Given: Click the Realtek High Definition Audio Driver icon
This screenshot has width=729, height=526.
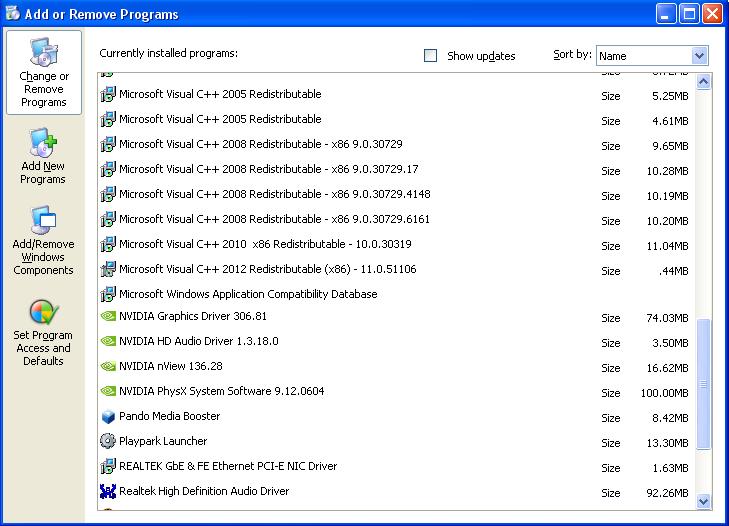Looking at the screenshot, I should [x=108, y=491].
